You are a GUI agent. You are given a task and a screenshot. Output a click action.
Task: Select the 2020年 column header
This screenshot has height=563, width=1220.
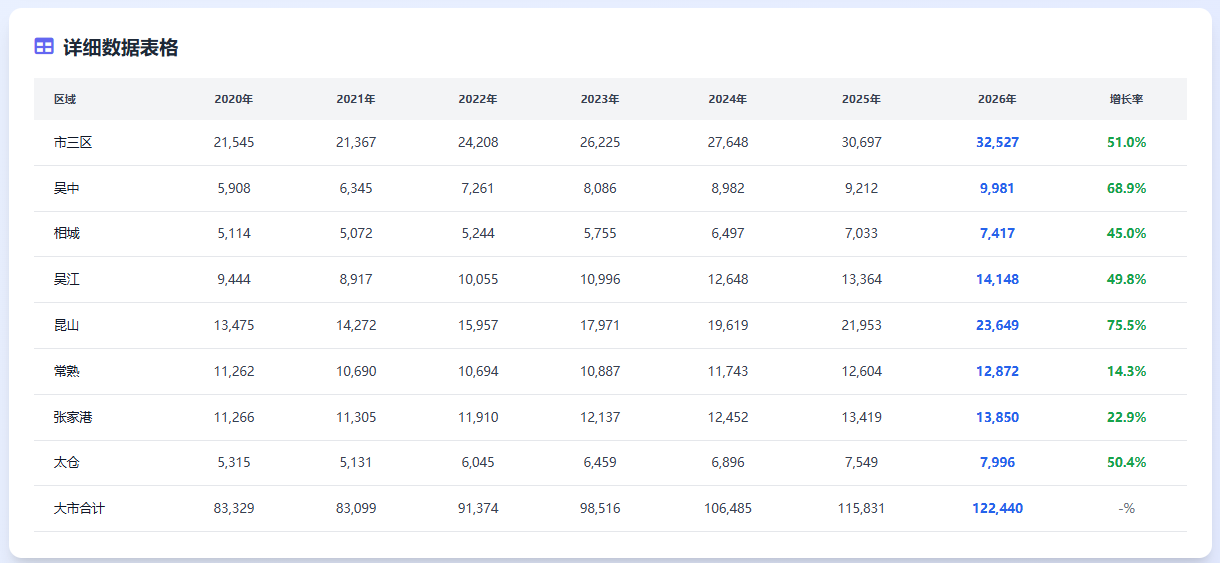click(x=234, y=99)
